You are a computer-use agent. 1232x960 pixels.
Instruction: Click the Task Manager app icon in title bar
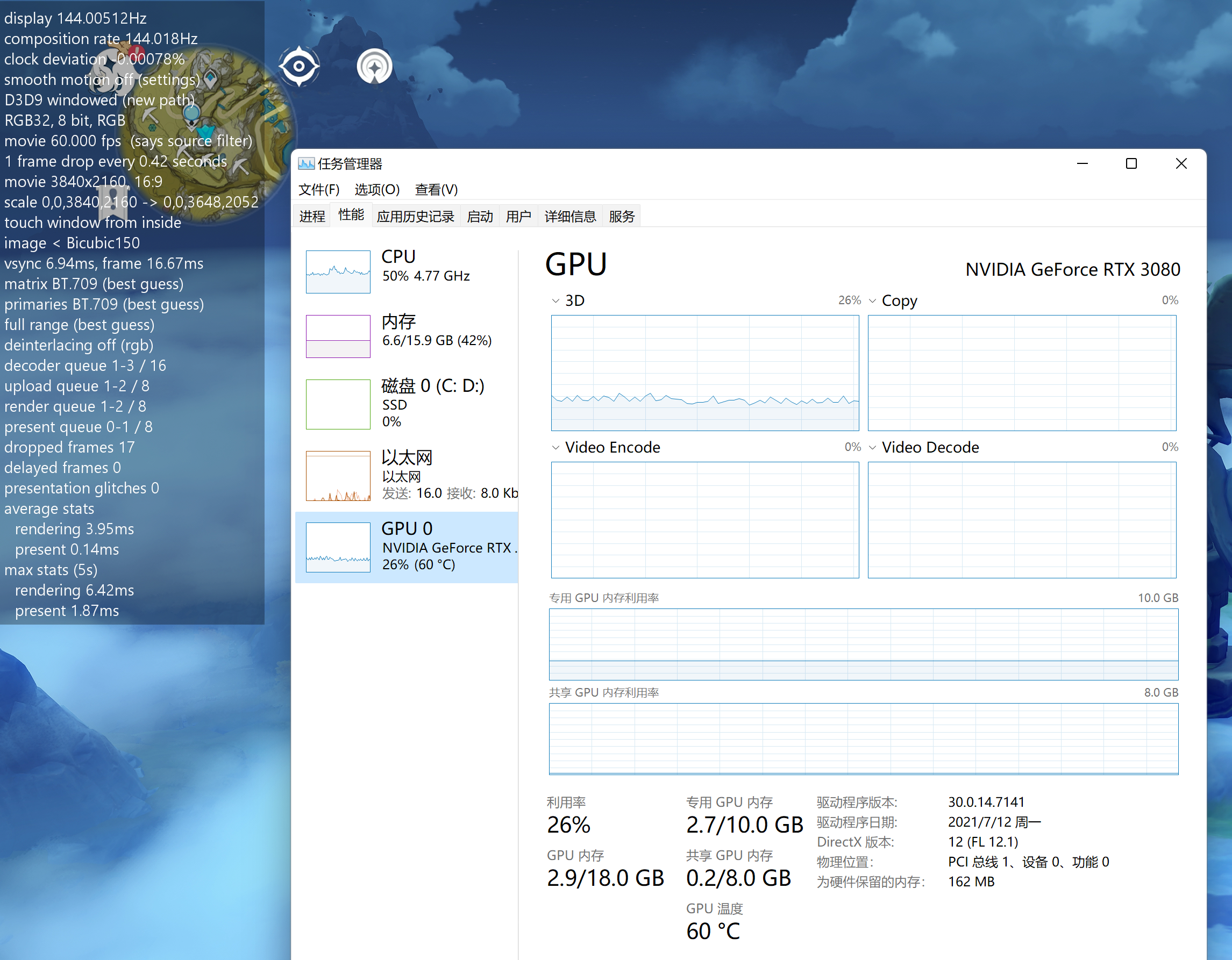(307, 164)
